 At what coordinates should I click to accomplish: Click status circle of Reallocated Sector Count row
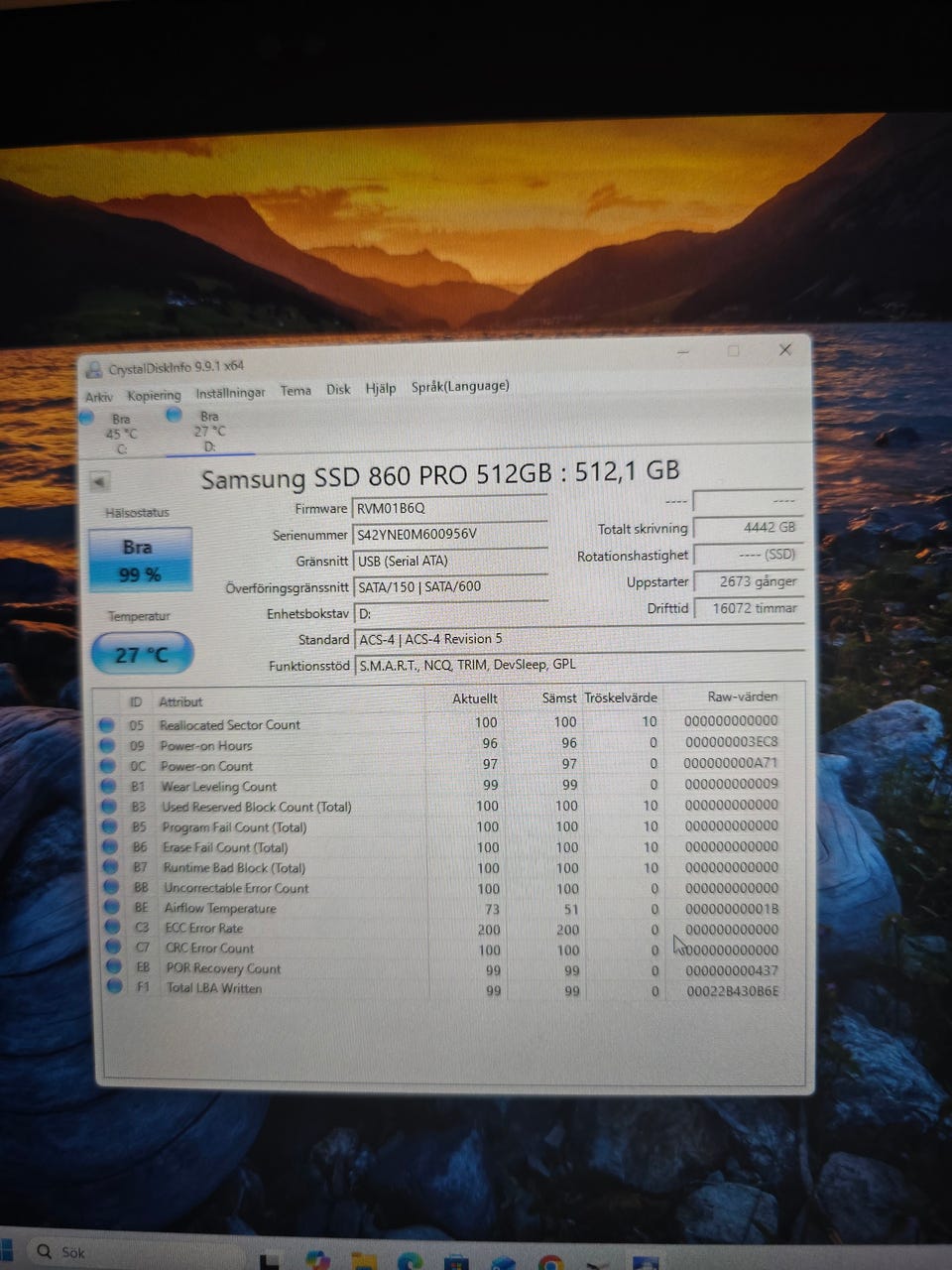tap(107, 725)
